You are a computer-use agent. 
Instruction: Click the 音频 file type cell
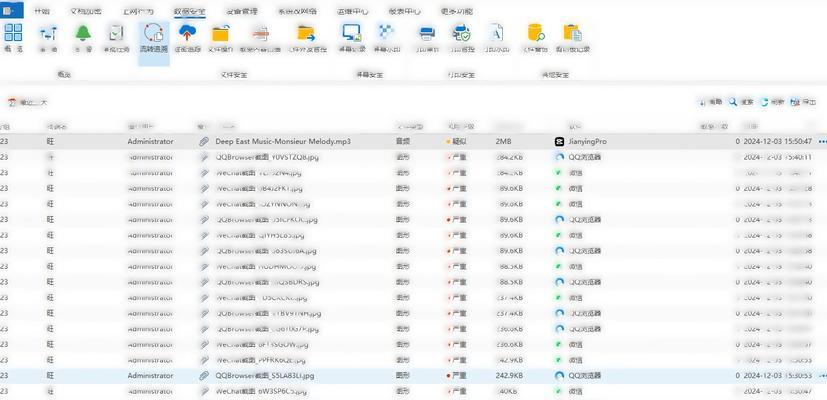coord(402,141)
